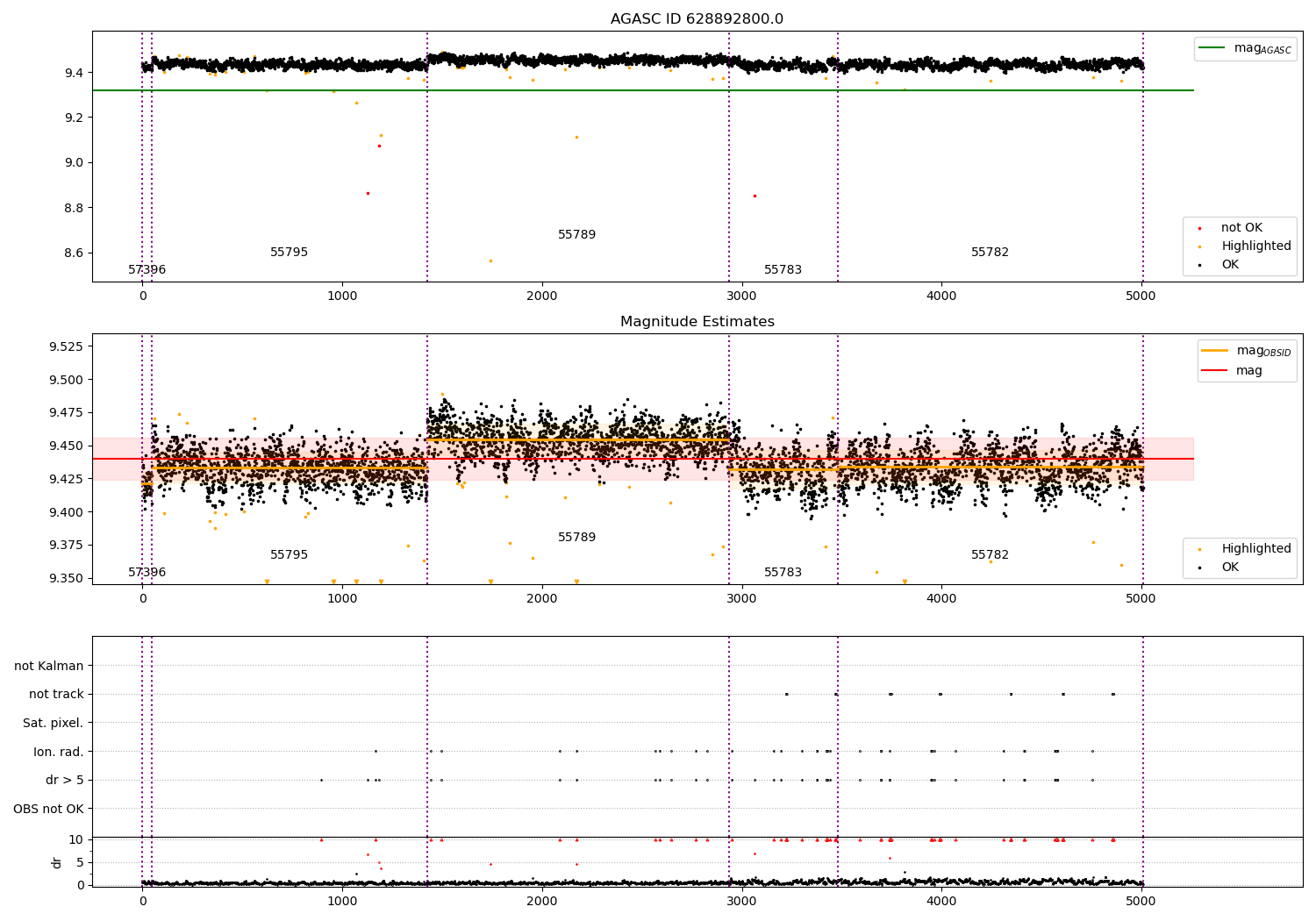Click the 'Sat. pixel.' row label
1316x921 pixels.
pyautogui.click(x=54, y=724)
